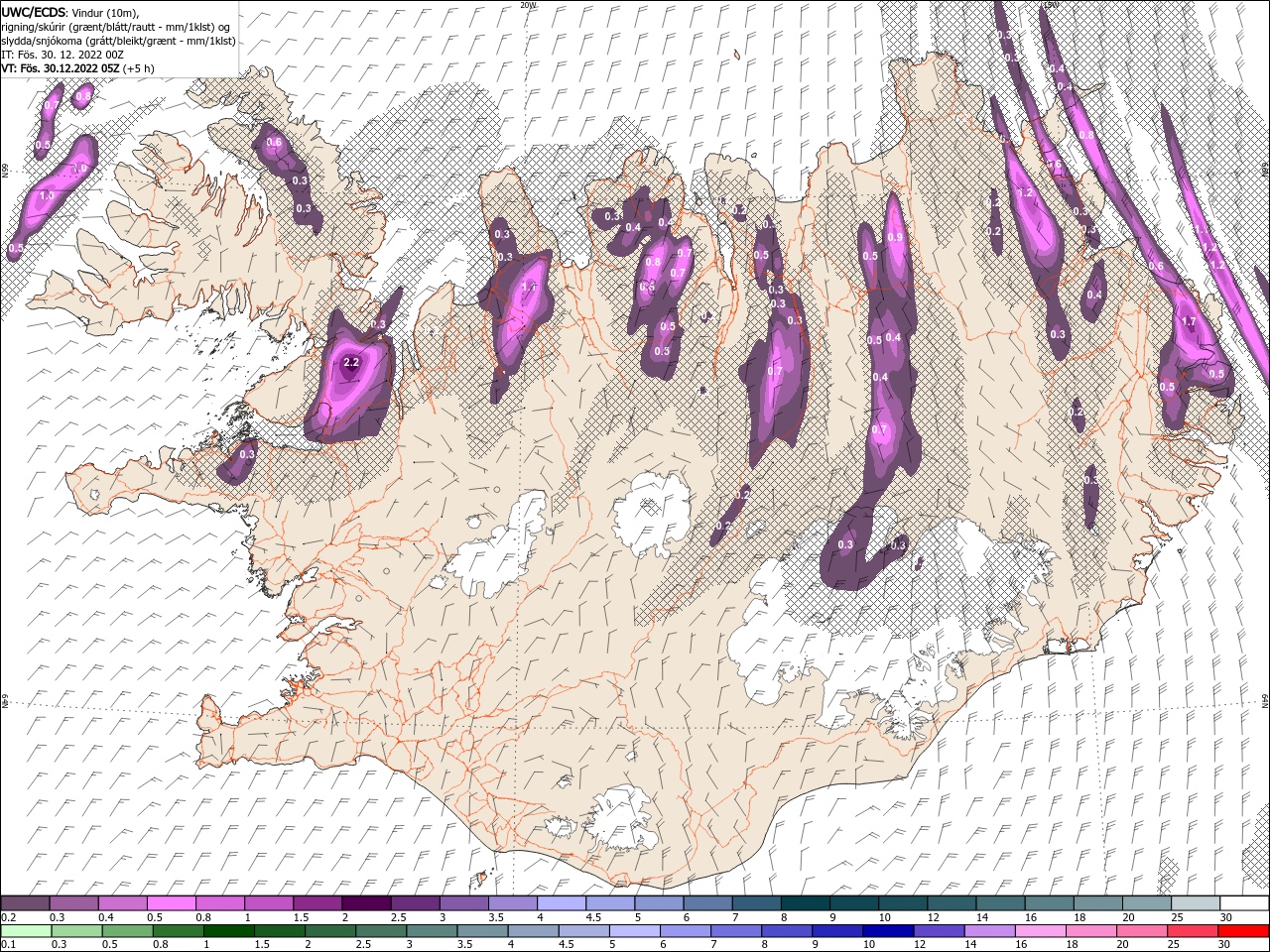This screenshot has width=1270, height=952.
Task: Select the 'rigning/skúrir' legend description line
Action: coord(114,27)
